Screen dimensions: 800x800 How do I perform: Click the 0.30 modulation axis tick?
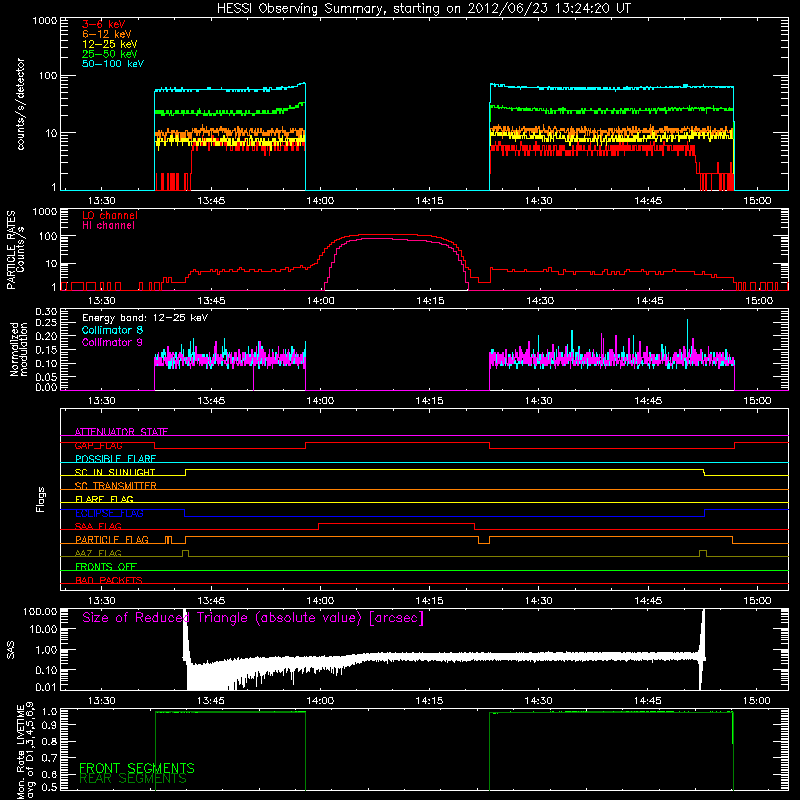coord(45,311)
